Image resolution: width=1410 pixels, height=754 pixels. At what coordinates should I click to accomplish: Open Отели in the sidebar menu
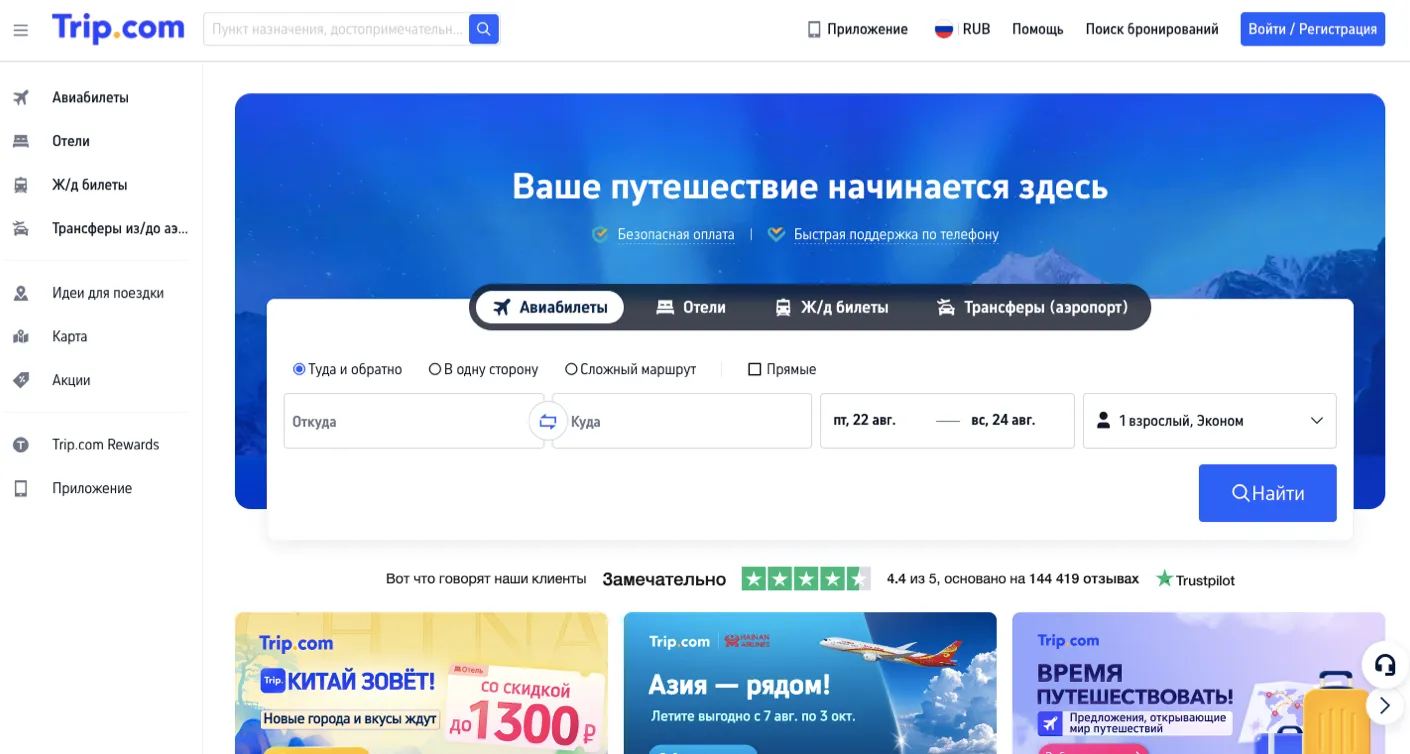(71, 141)
